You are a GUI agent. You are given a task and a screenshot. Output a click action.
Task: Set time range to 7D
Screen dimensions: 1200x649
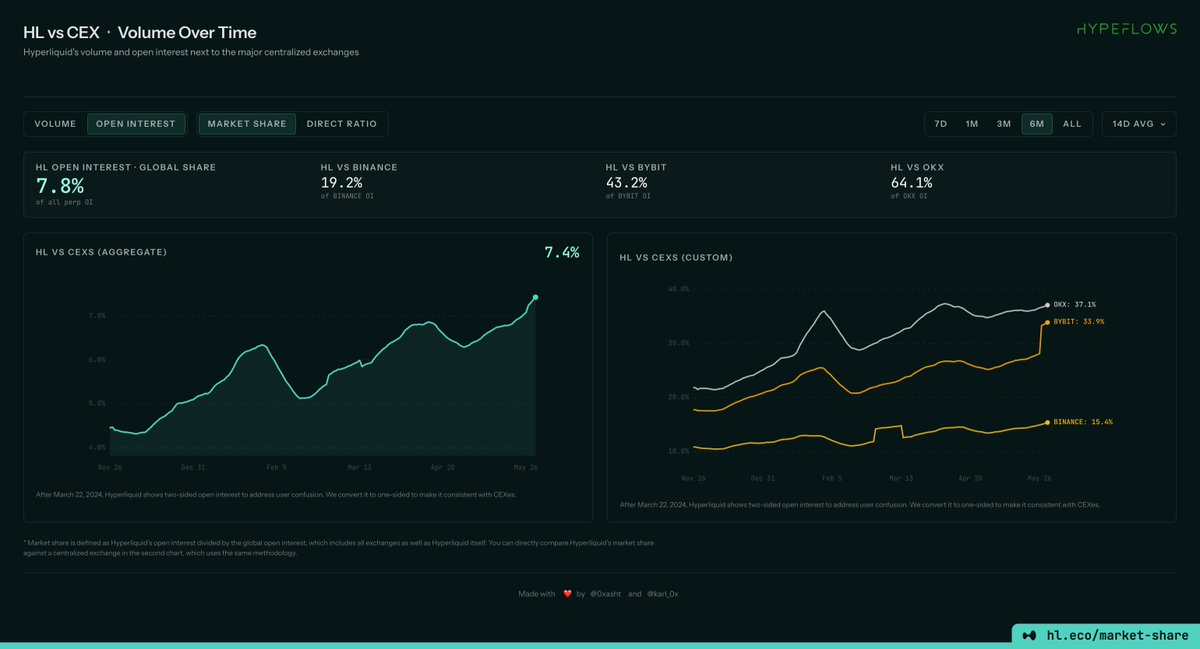(x=940, y=124)
